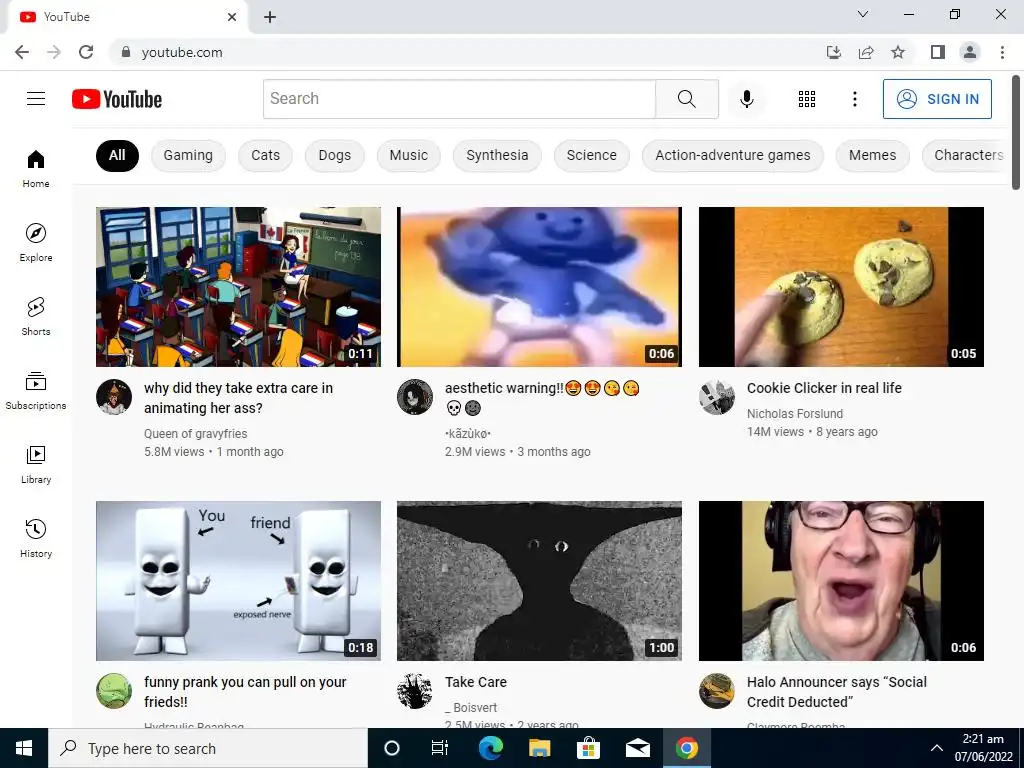Open cookie video thumbnail
This screenshot has height=768, width=1024.
tap(841, 287)
